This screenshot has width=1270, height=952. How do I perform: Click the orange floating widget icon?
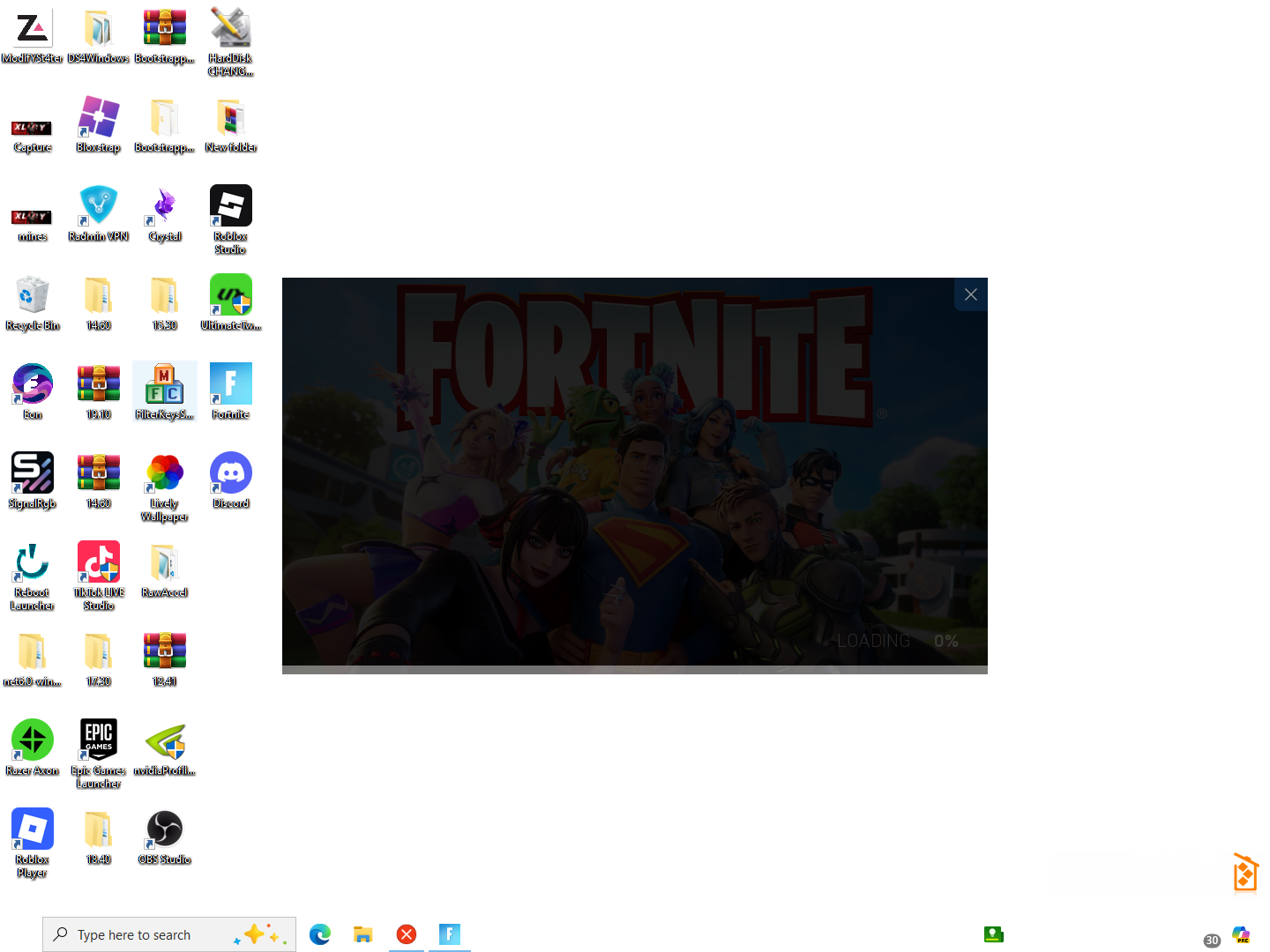pos(1245,873)
